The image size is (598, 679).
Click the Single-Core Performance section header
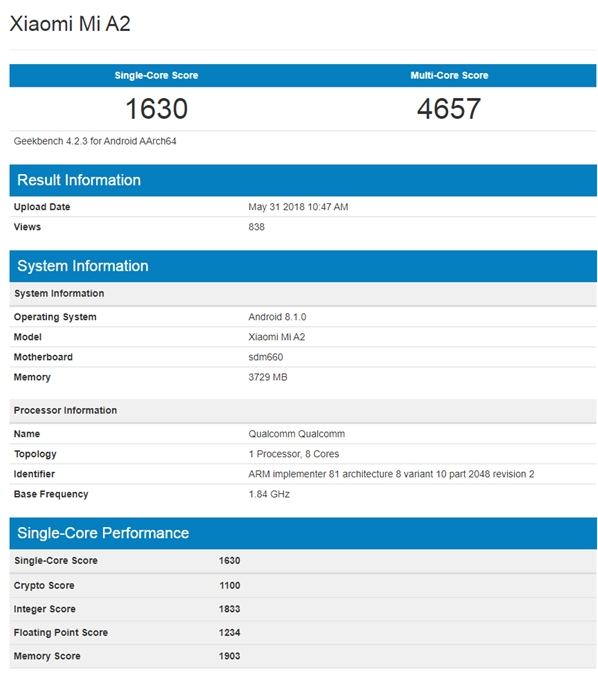[x=303, y=533]
